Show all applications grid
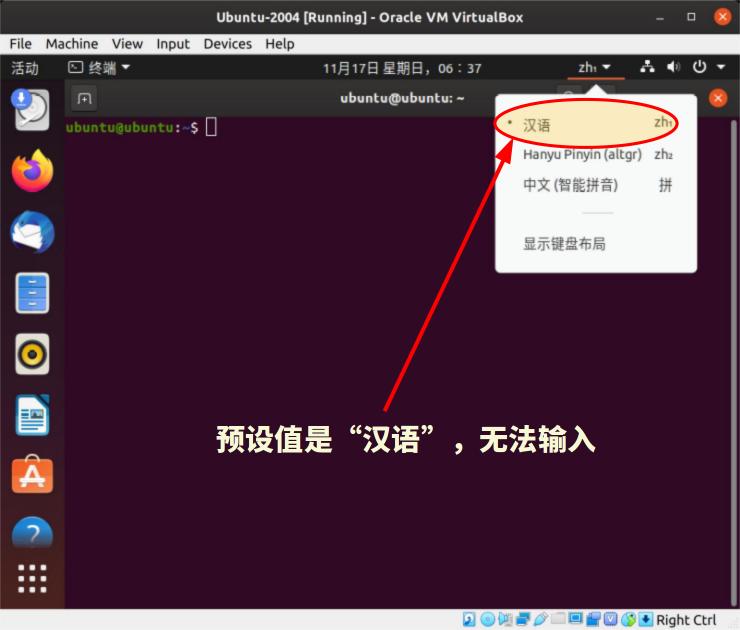 coord(32,578)
